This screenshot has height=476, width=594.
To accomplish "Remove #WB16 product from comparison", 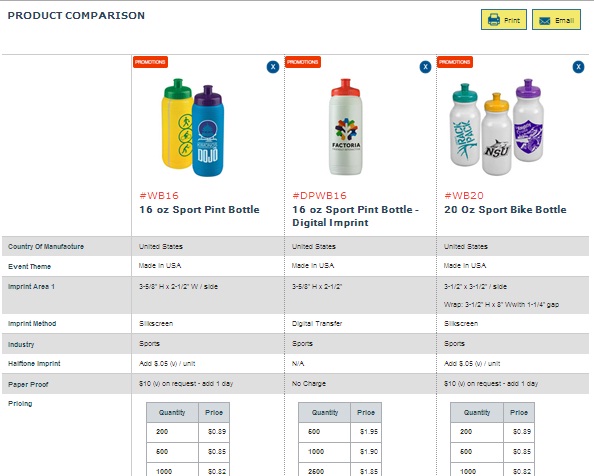I will tap(273, 67).
